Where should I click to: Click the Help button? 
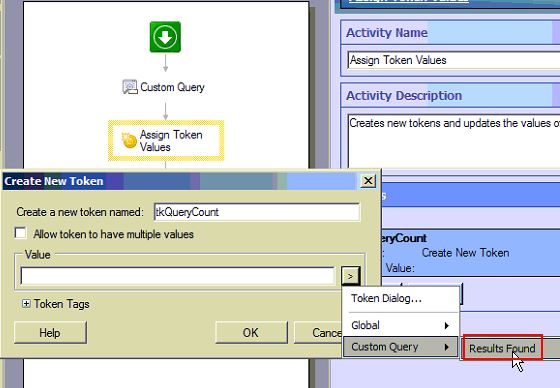(50, 333)
